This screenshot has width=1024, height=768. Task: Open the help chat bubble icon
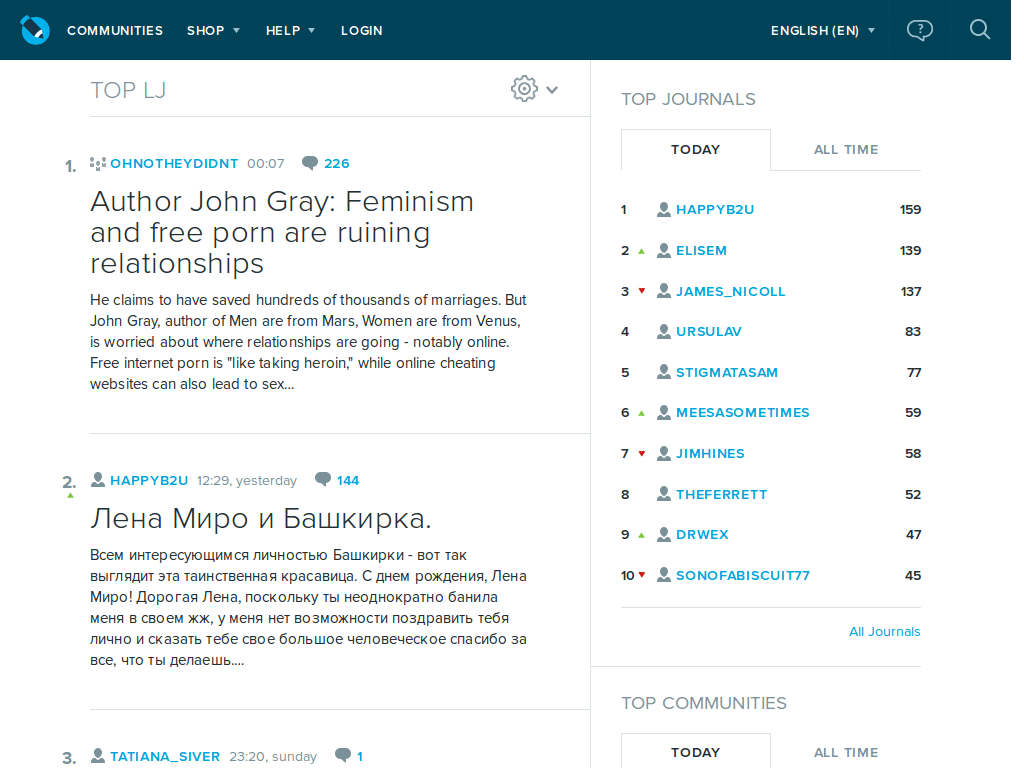(x=920, y=30)
